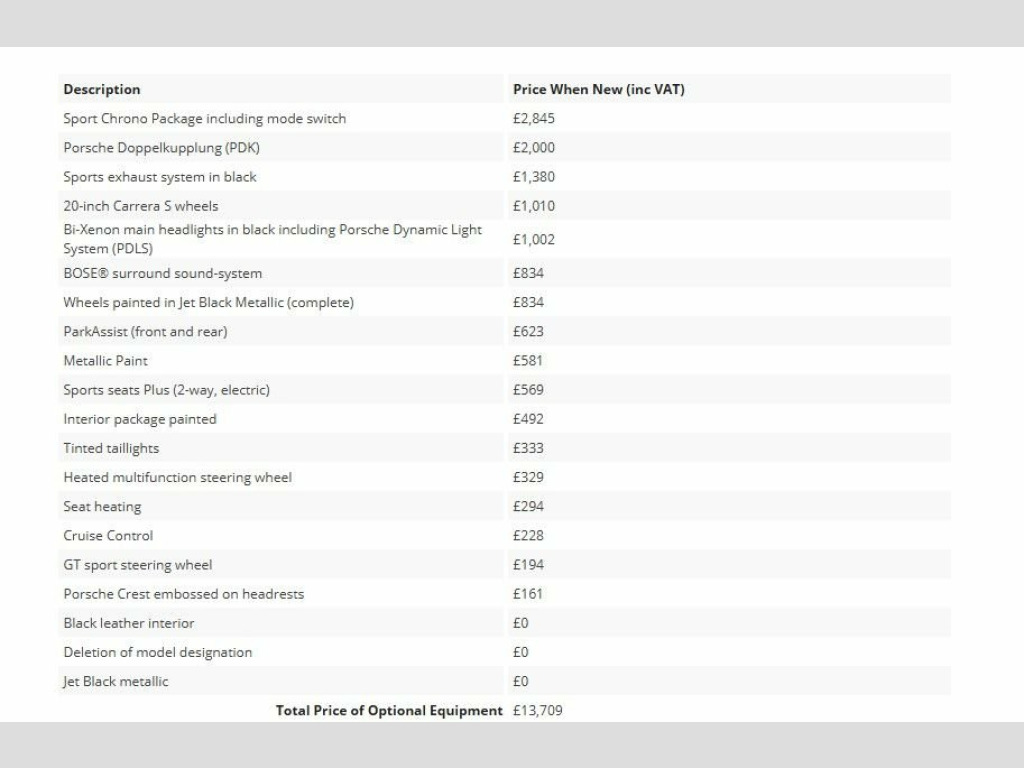
Task: Click the Bi-Xenon main headlights description
Action: pyautogui.click(x=272, y=239)
